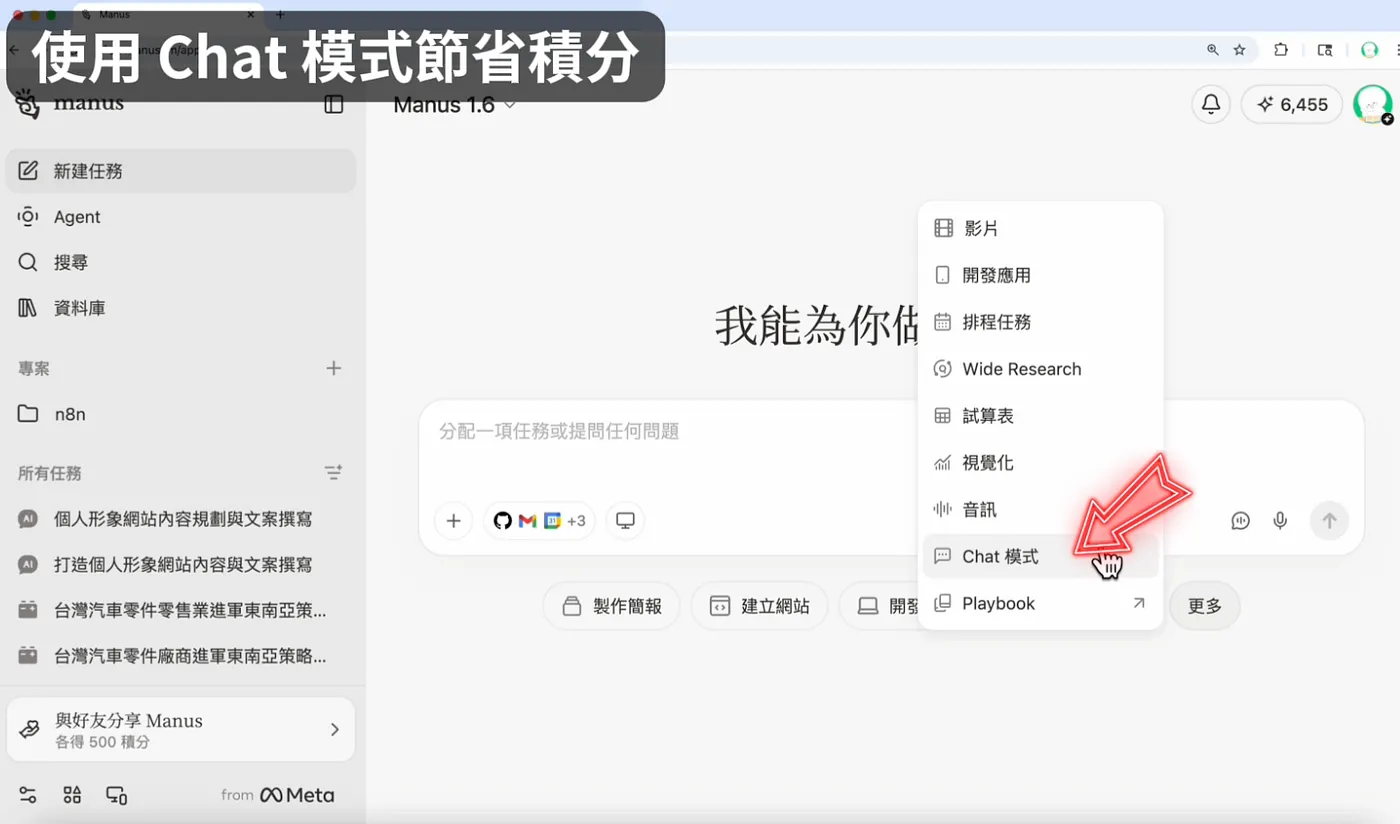Choose the 製作簡報 quick action
Screen dimensions: 1400x824
click(611, 606)
